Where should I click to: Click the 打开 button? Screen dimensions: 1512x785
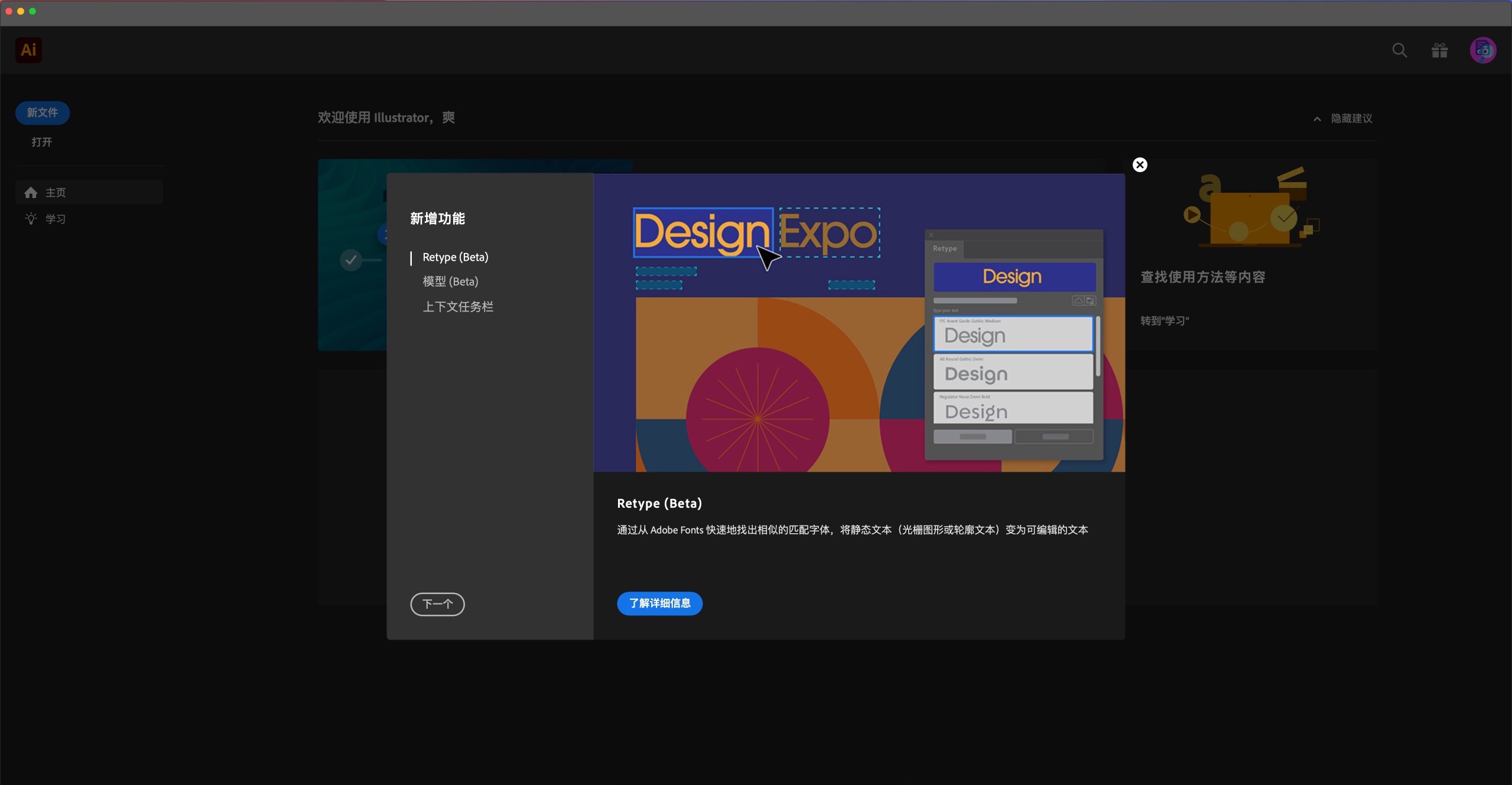pos(42,142)
